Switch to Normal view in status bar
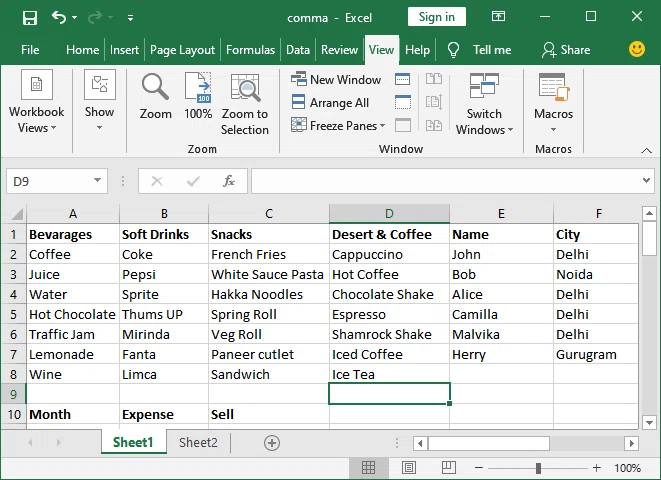 (368, 467)
